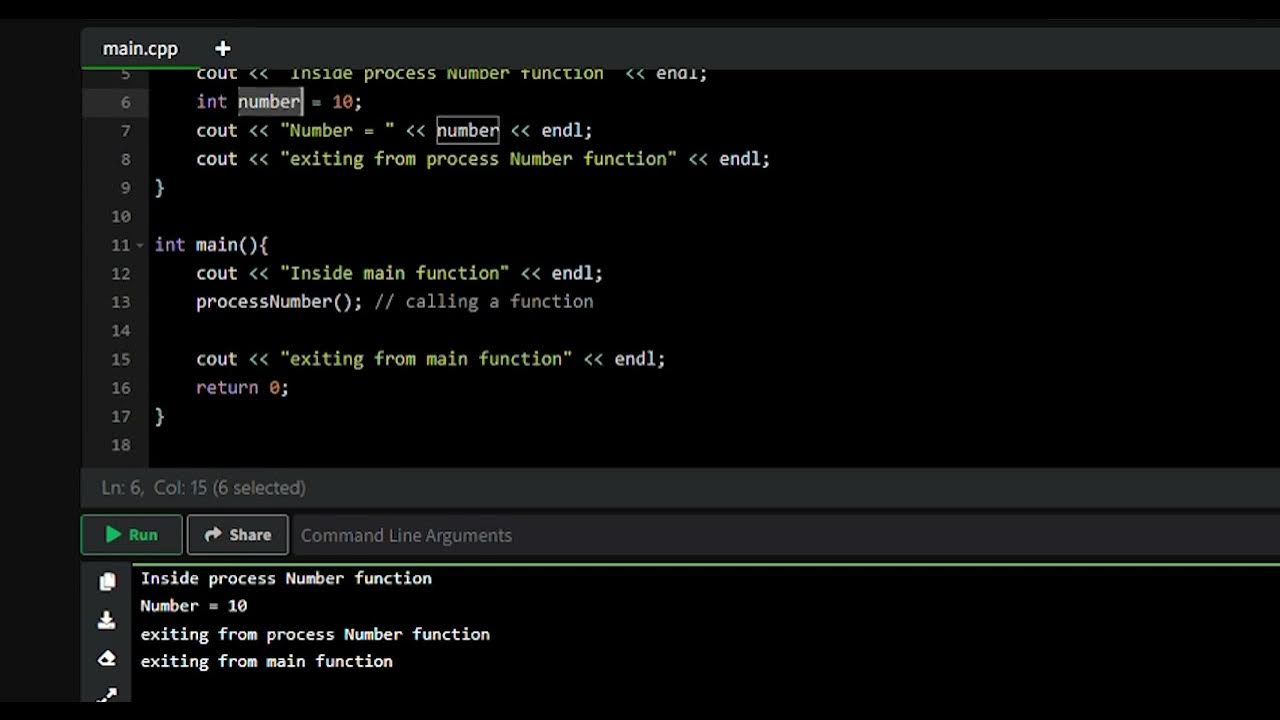
Task: Clear the output with eraser icon
Action: click(x=107, y=659)
